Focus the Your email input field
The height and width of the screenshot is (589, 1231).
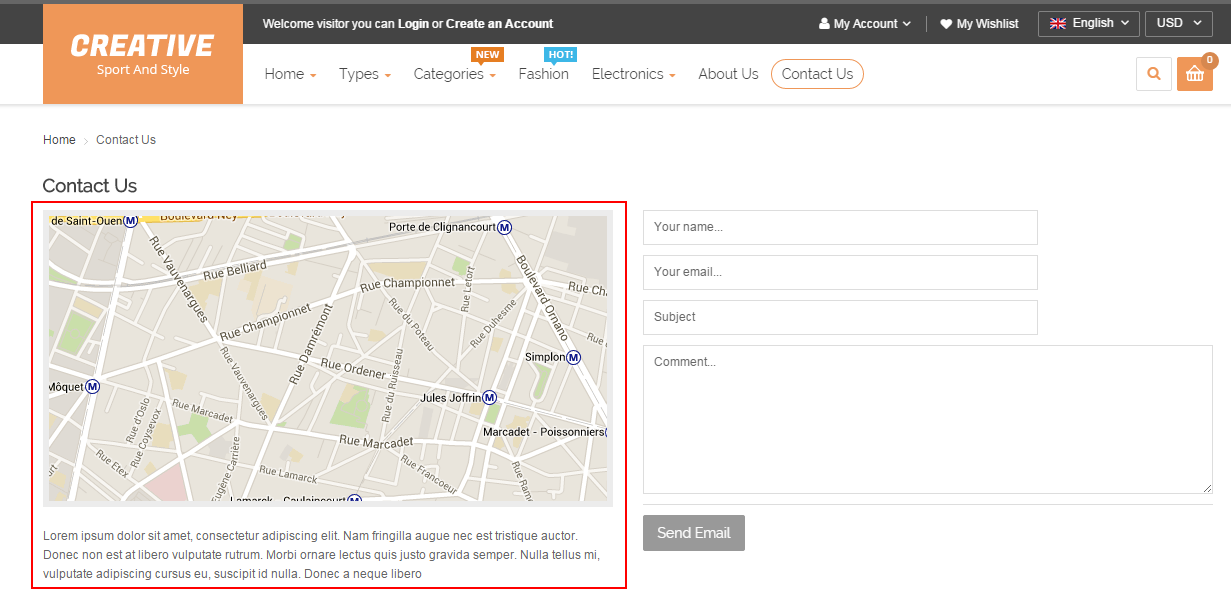[840, 272]
